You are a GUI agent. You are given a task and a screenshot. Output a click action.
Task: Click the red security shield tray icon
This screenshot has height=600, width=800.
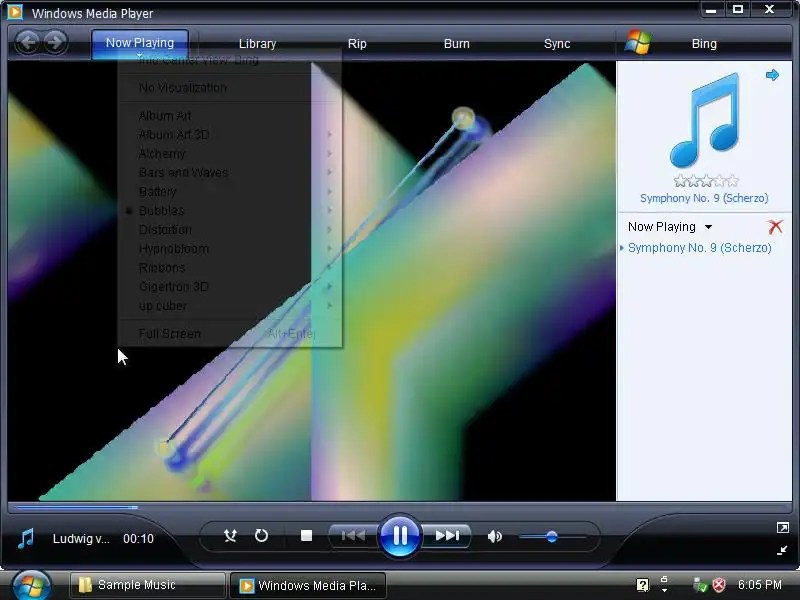pyautogui.click(x=719, y=585)
